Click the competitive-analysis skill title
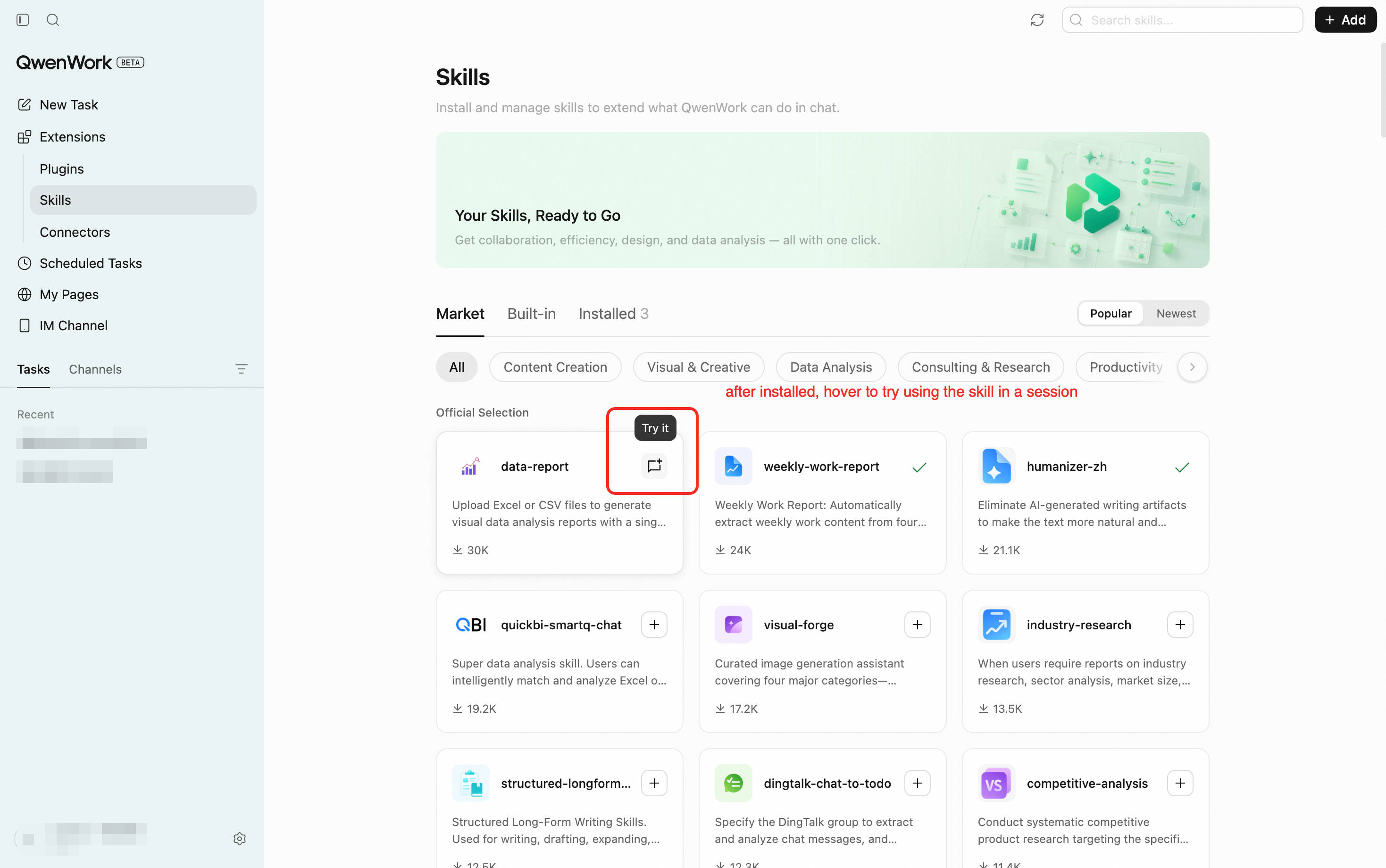 coord(1087,783)
